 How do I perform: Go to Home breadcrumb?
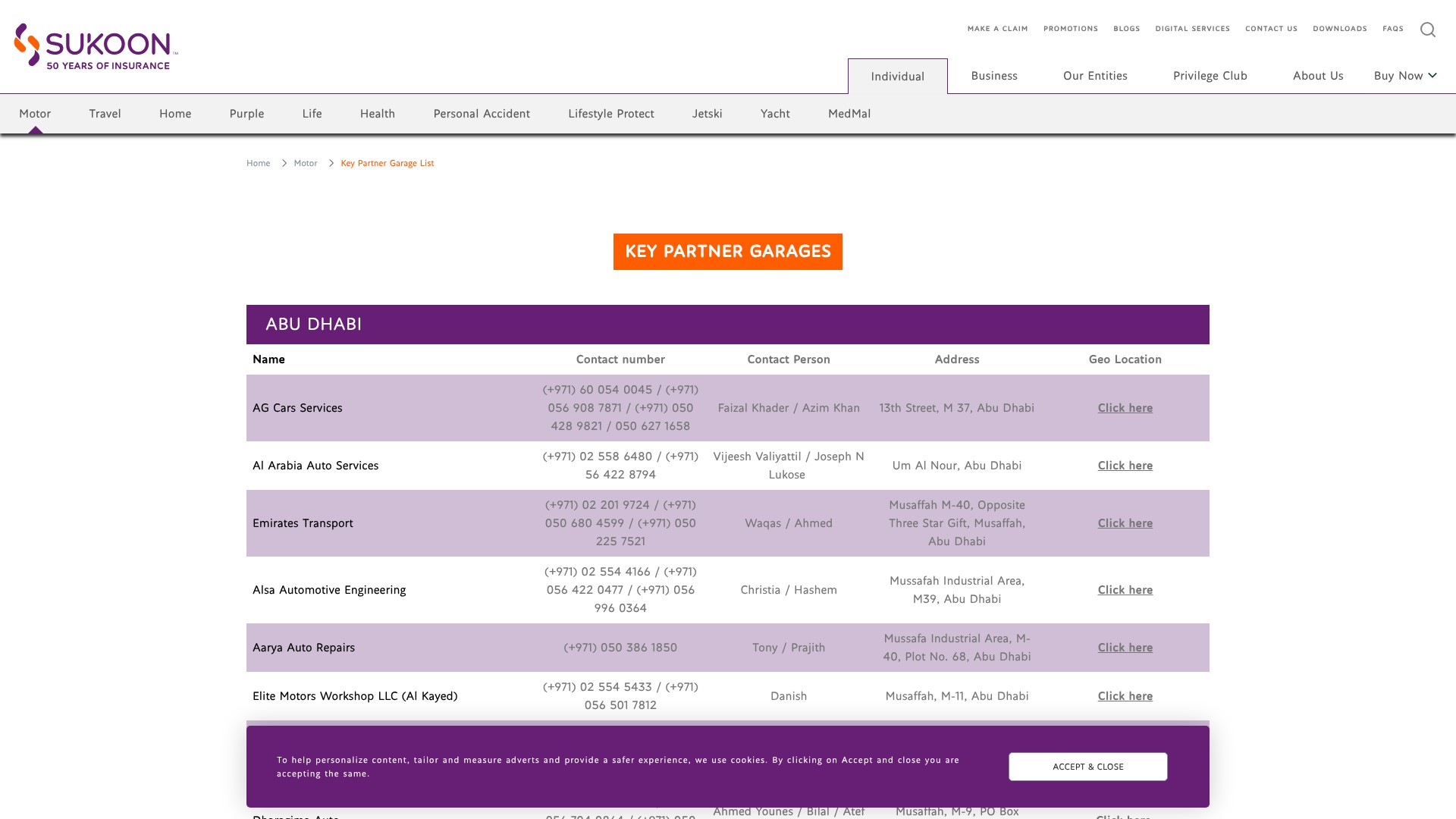259,163
